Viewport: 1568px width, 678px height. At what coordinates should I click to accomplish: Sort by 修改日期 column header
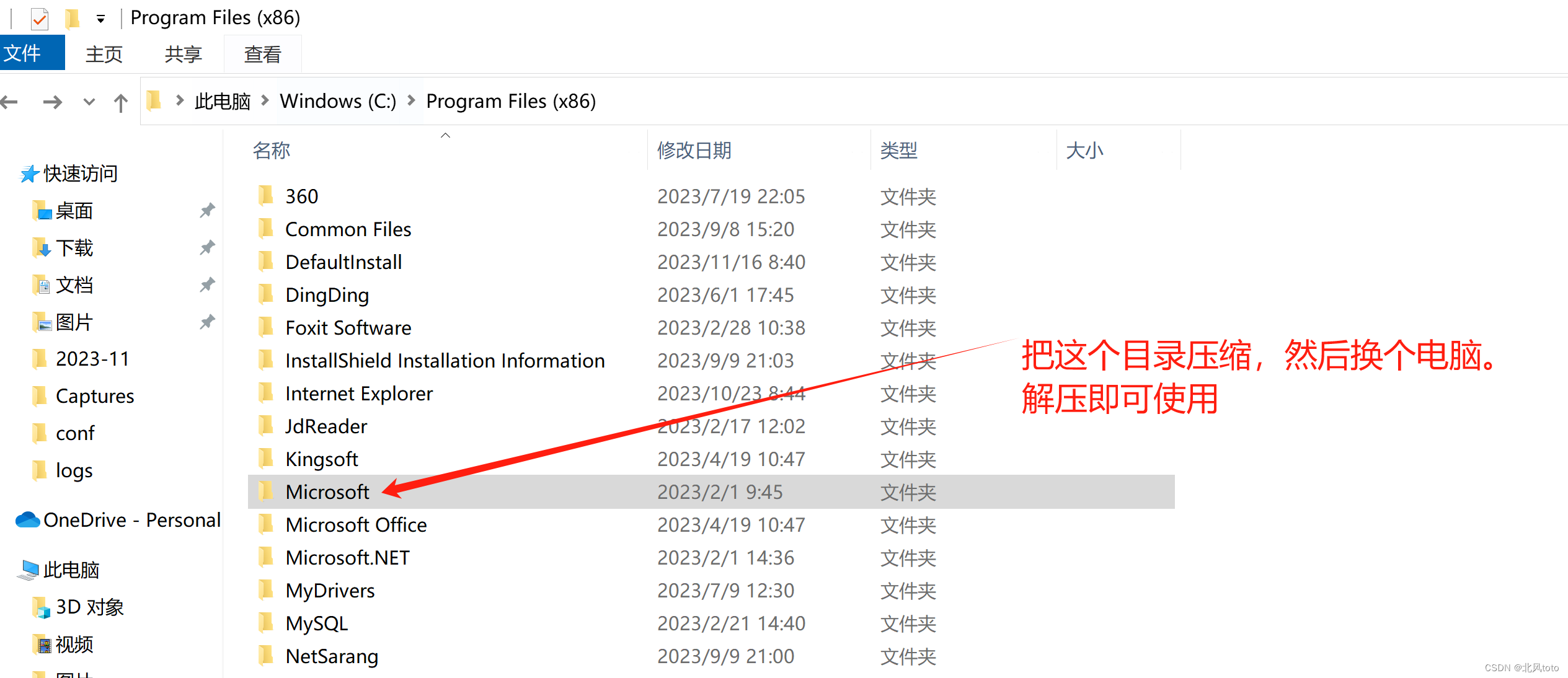click(694, 150)
